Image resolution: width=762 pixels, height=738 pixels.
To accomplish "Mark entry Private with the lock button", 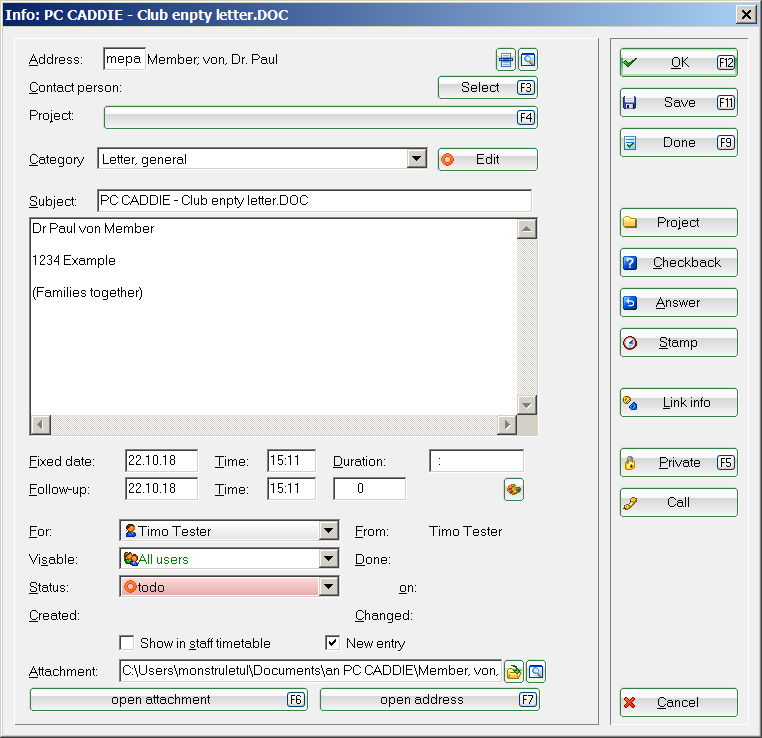I will coord(678,463).
